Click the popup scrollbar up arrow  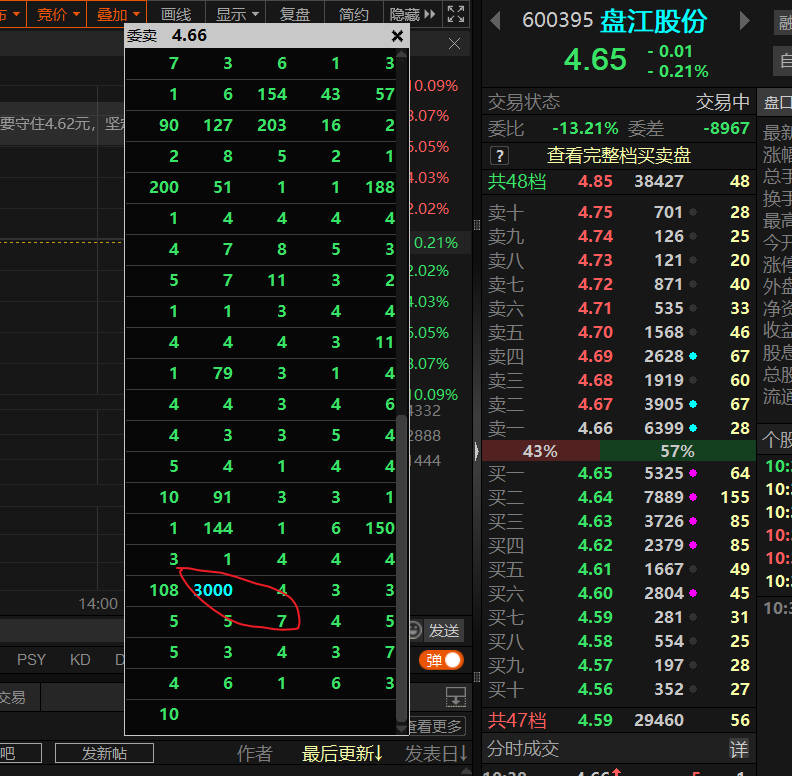tap(402, 54)
